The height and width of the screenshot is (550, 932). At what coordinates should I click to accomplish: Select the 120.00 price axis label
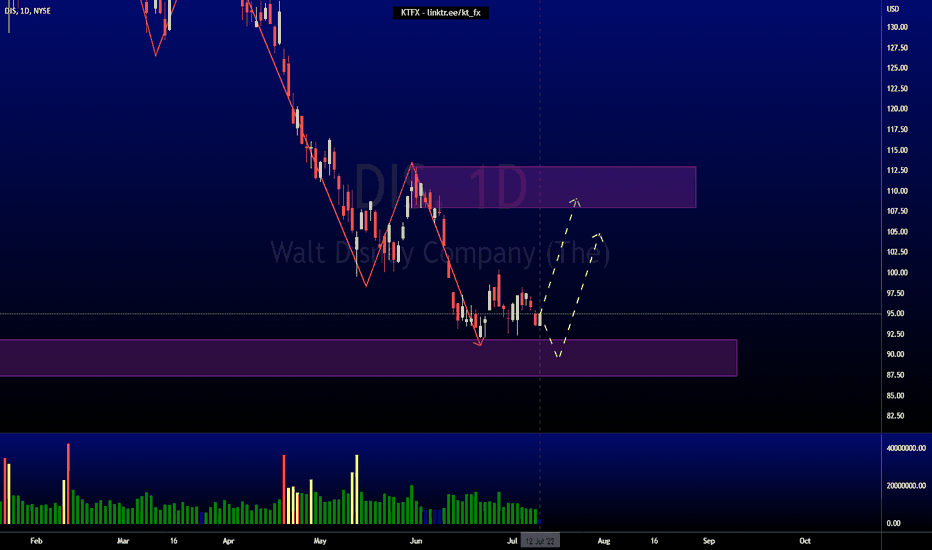pyautogui.click(x=897, y=109)
